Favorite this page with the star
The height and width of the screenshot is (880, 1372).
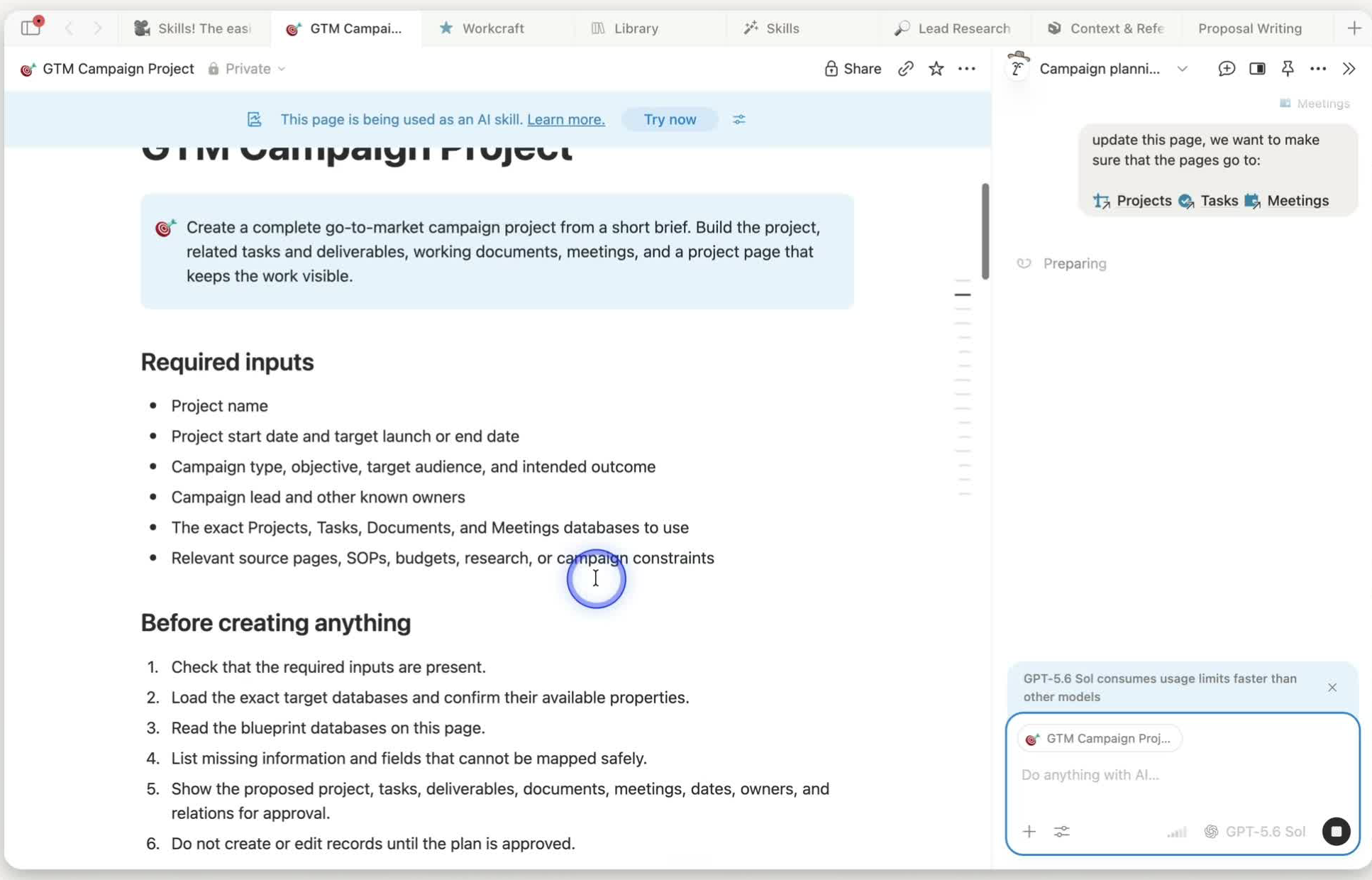tap(936, 69)
